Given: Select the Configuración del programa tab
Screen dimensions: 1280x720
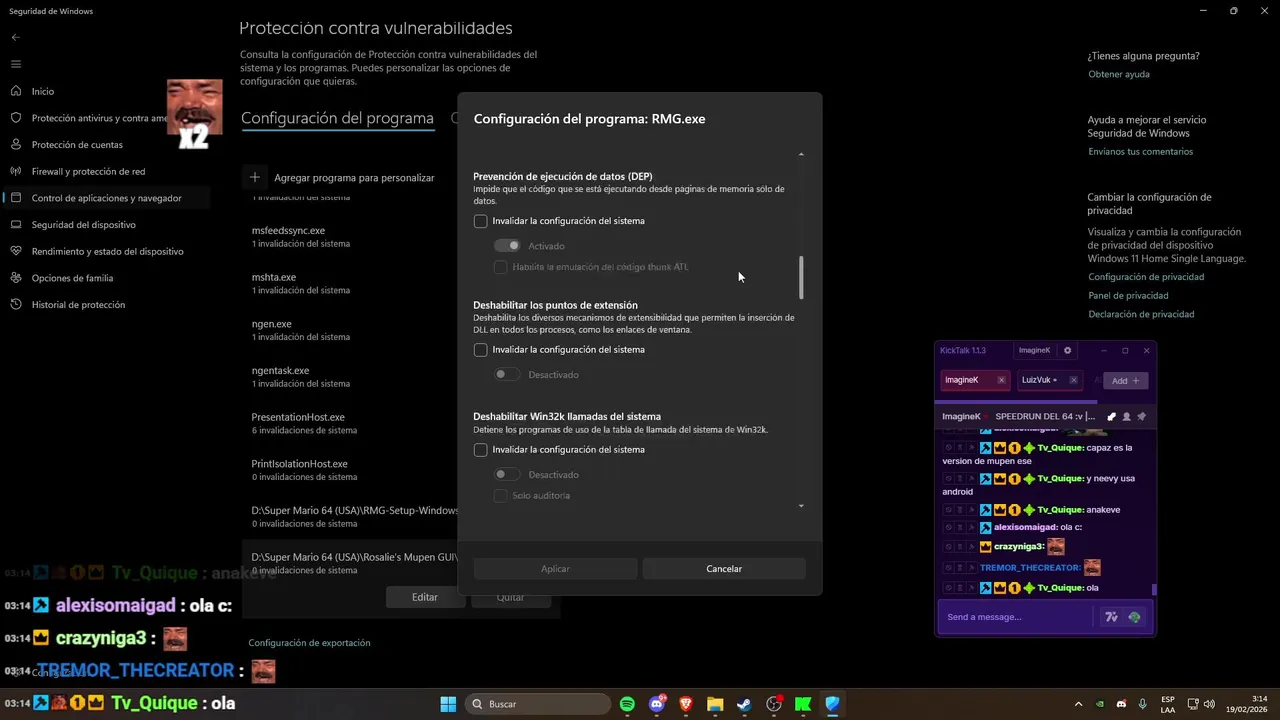Looking at the screenshot, I should point(337,118).
